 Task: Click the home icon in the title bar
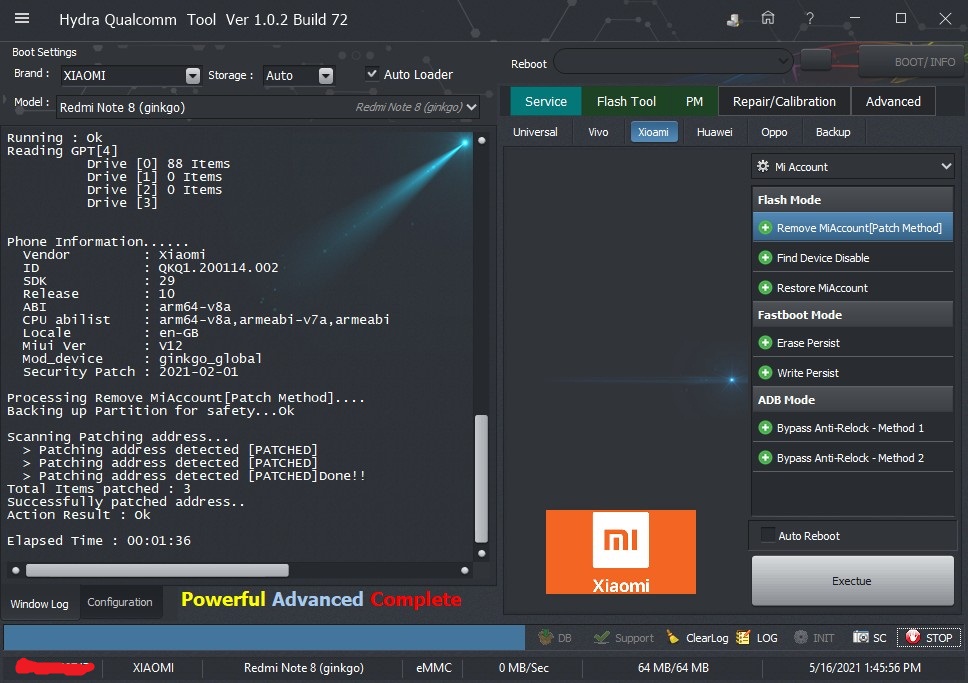768,18
